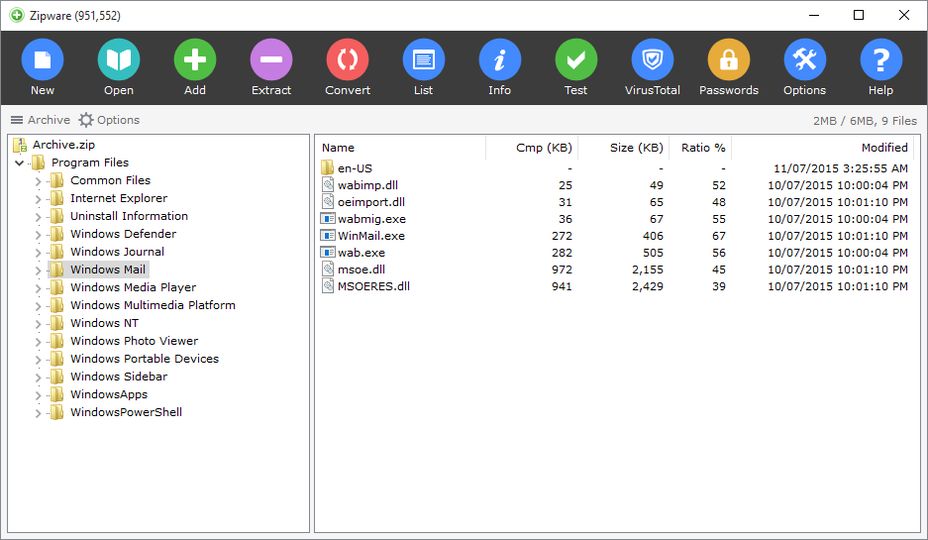Click the wabmig.exe application icon

click(328, 218)
